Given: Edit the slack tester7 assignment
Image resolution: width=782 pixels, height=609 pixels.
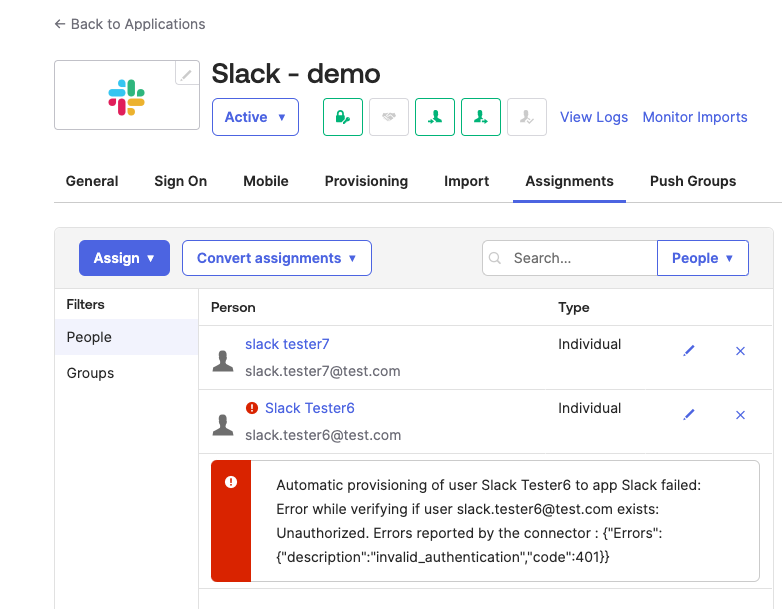Looking at the screenshot, I should (x=689, y=351).
